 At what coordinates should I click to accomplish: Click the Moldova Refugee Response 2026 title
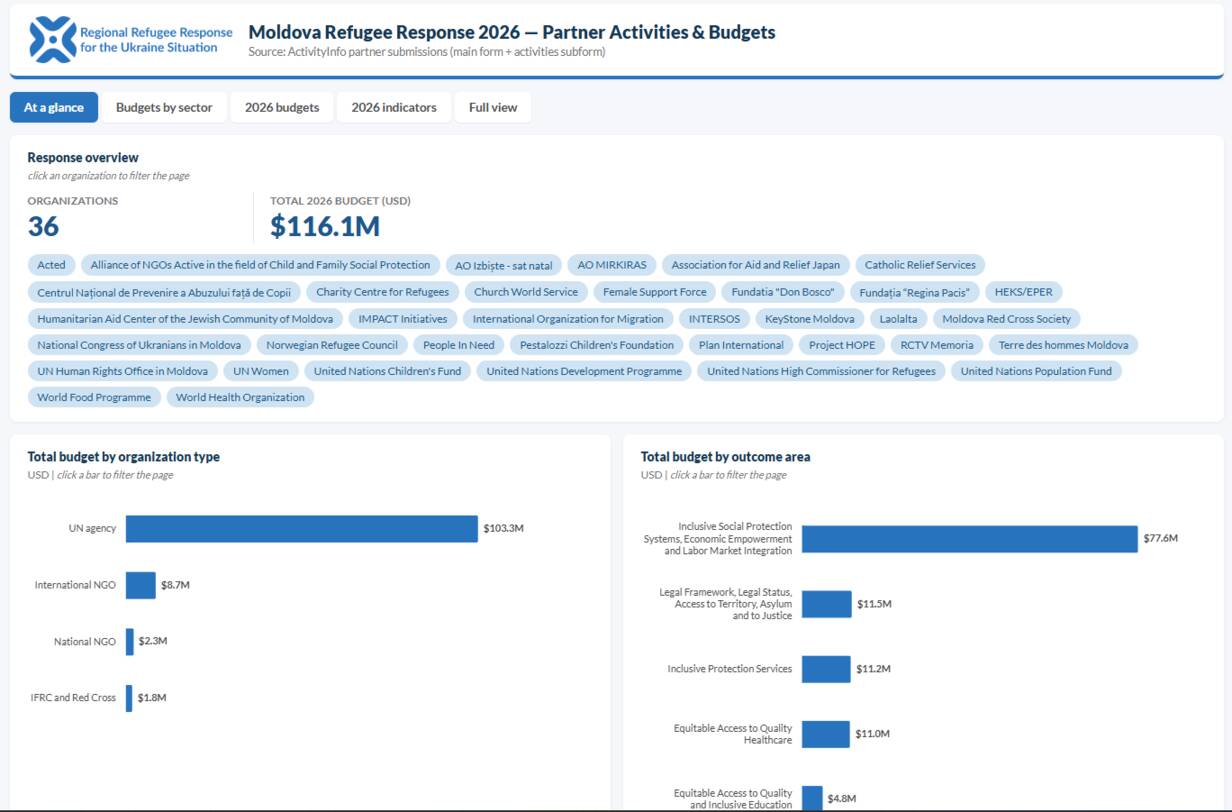click(x=512, y=32)
